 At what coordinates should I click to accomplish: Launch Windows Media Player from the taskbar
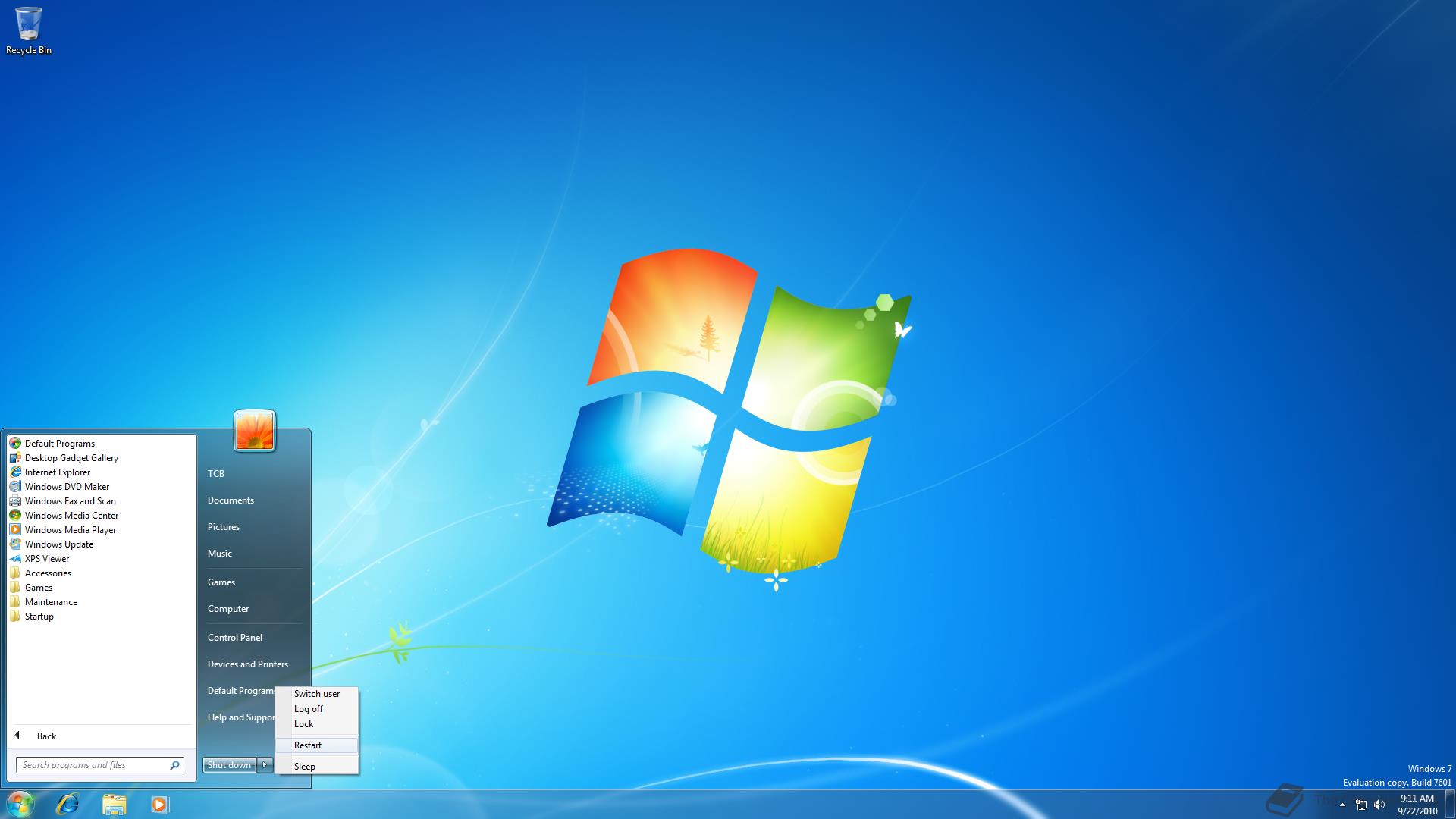click(x=159, y=804)
